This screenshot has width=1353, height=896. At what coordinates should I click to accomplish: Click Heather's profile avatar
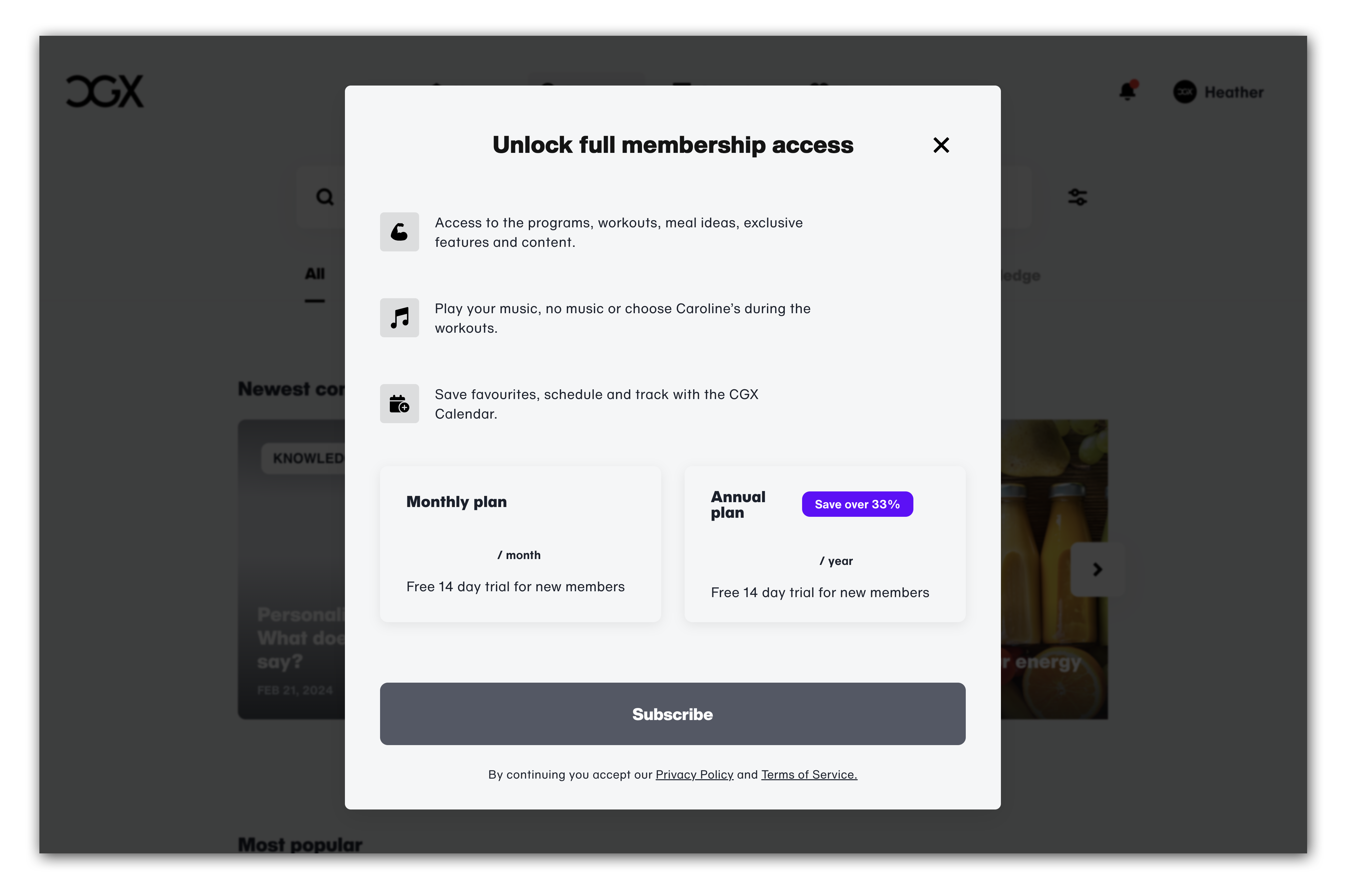click(1184, 92)
